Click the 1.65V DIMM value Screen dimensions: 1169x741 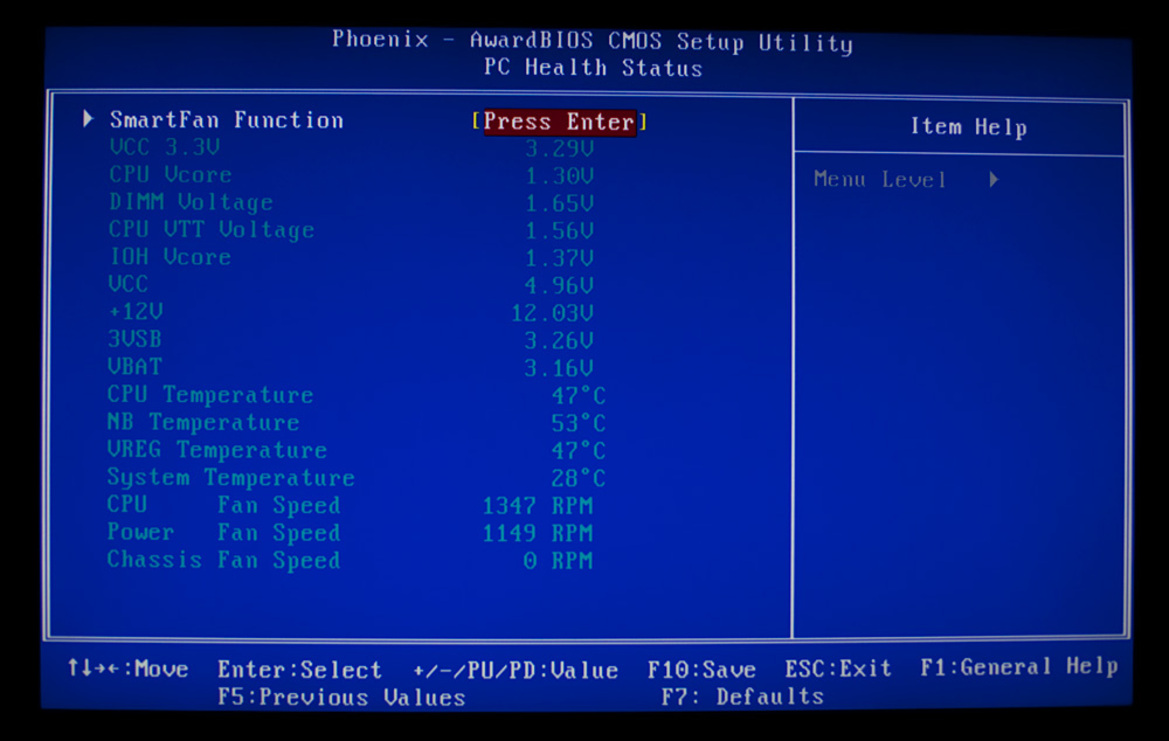559,204
